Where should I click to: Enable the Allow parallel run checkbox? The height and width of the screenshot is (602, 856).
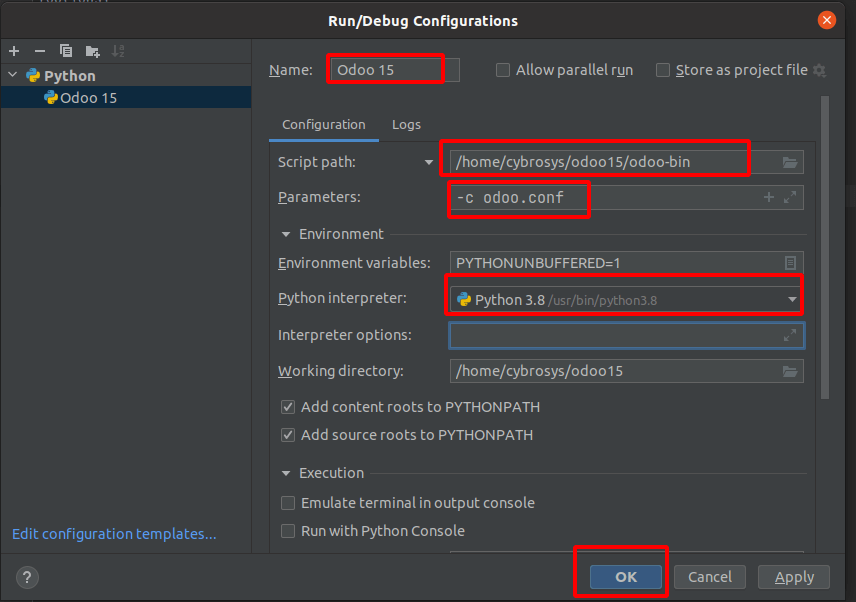tap(503, 70)
